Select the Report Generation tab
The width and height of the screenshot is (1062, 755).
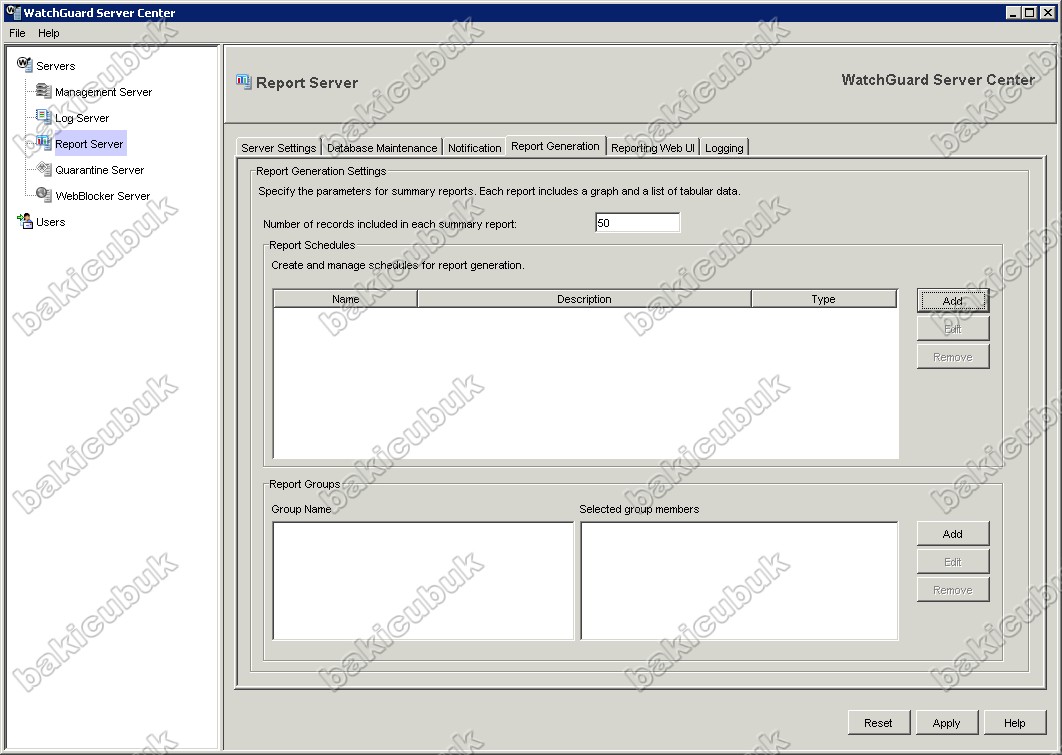555,146
